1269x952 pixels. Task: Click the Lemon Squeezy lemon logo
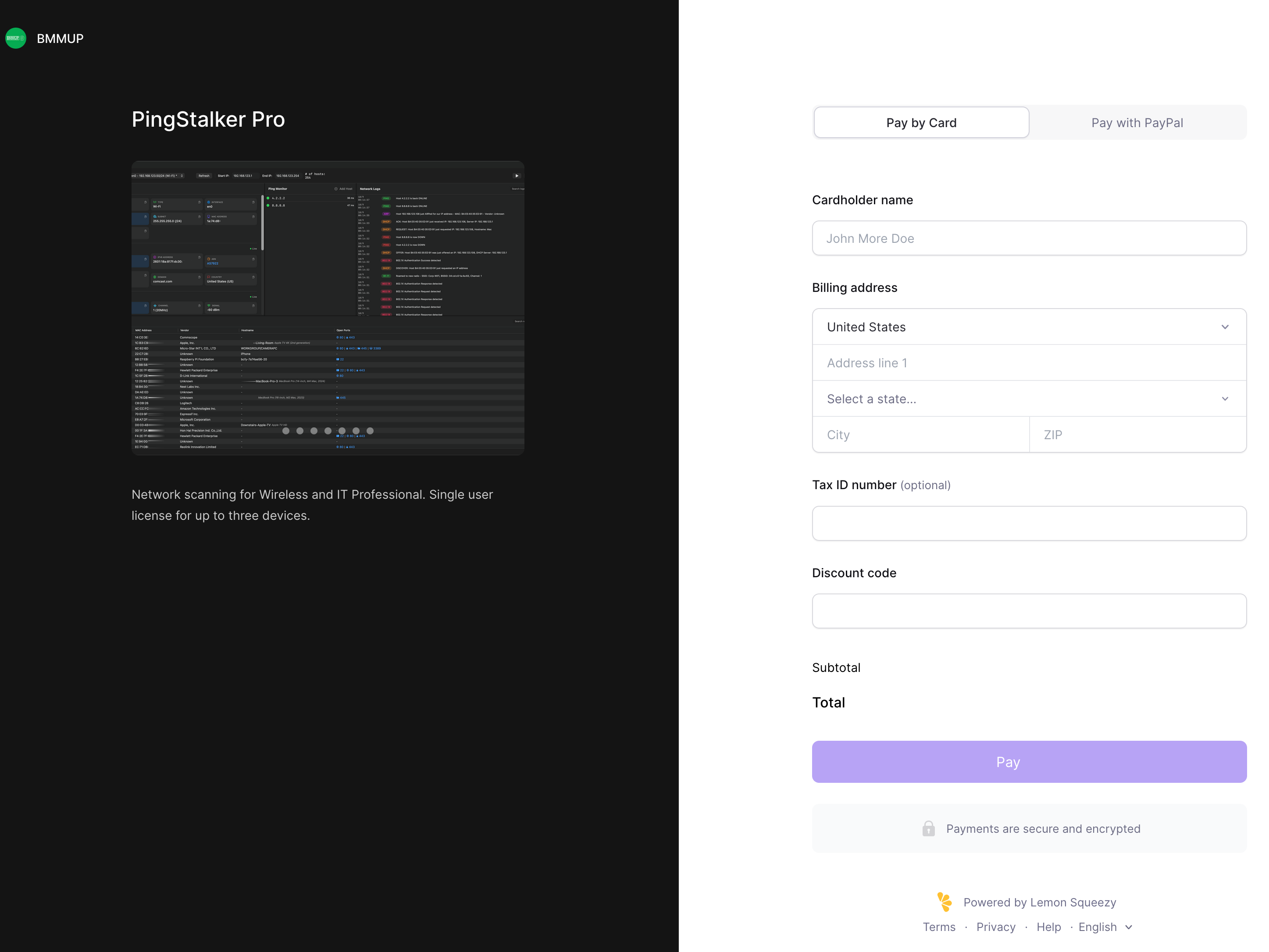pyautogui.click(x=944, y=902)
